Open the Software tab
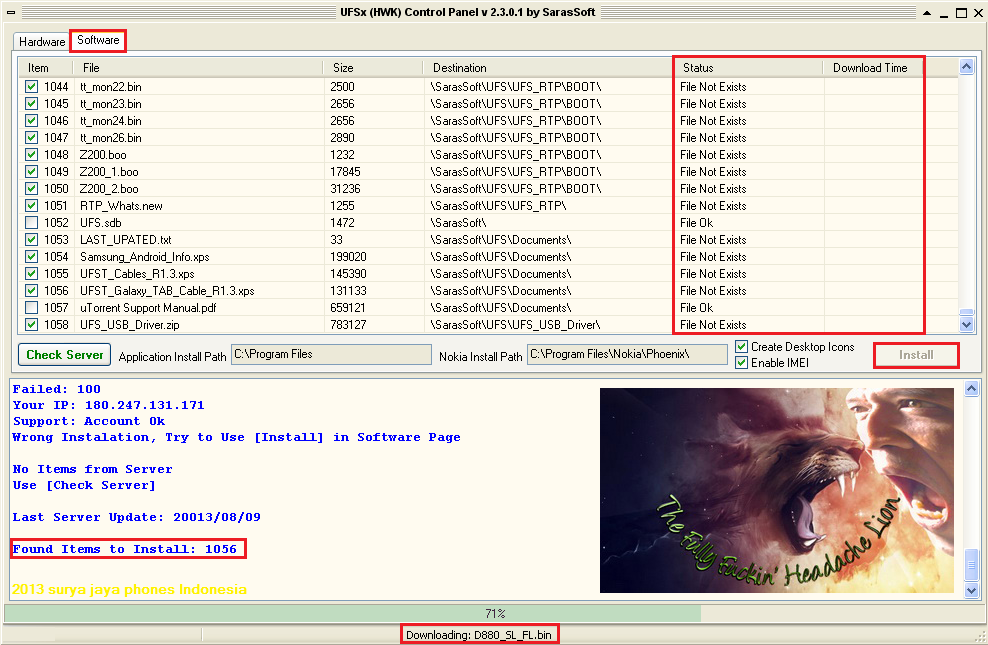 point(98,40)
